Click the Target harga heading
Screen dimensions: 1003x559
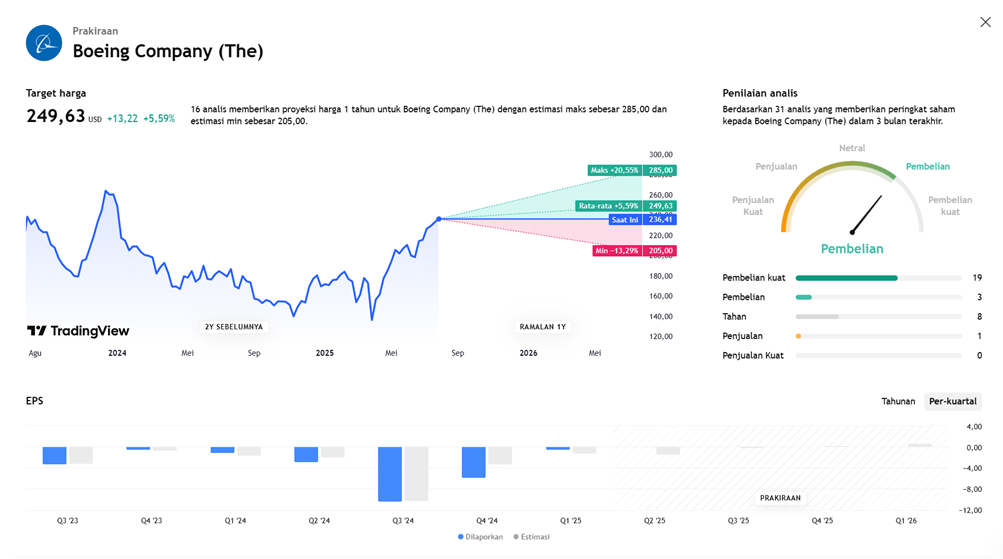(56, 93)
